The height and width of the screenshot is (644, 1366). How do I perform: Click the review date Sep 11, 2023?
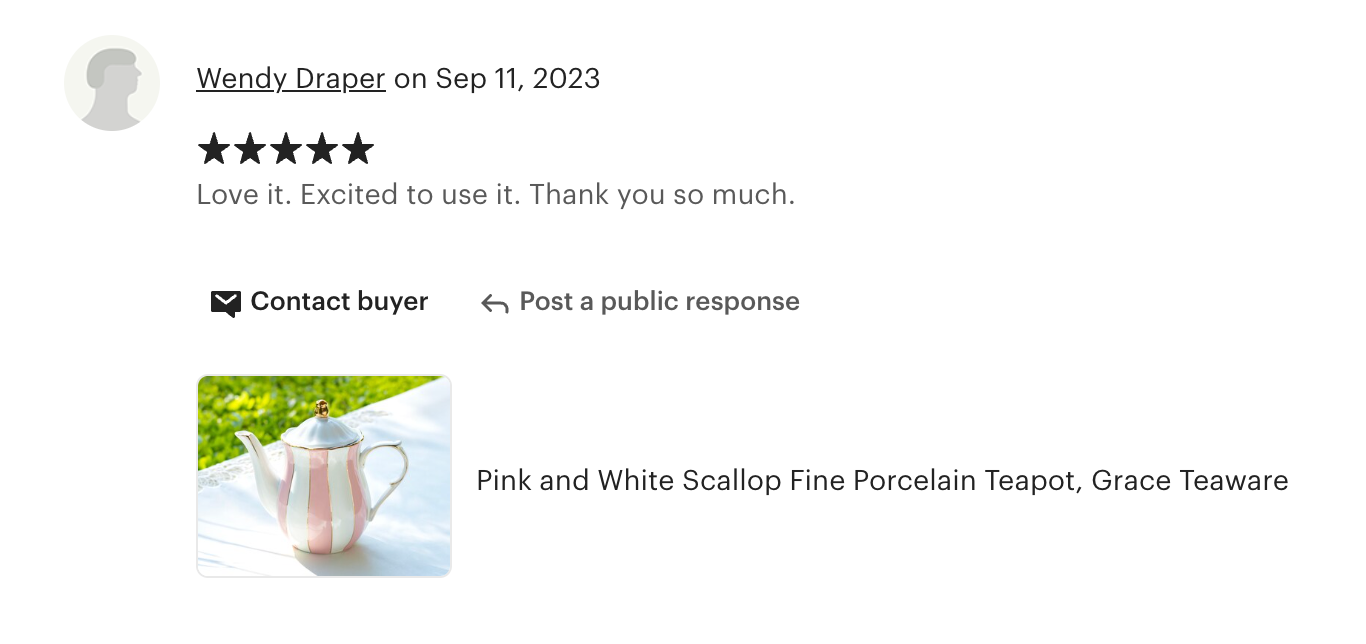click(x=517, y=79)
